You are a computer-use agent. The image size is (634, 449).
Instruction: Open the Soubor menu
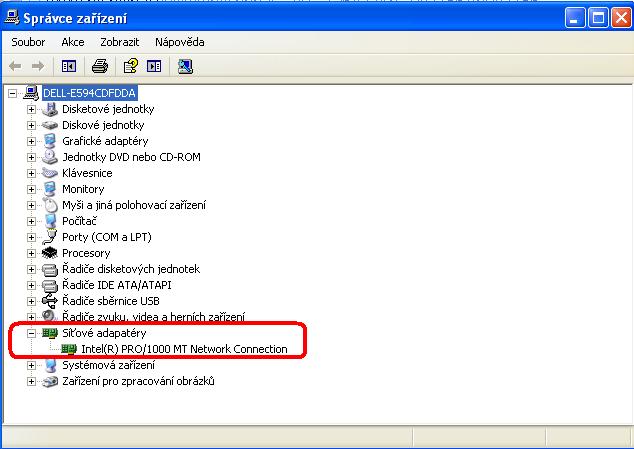pos(28,42)
